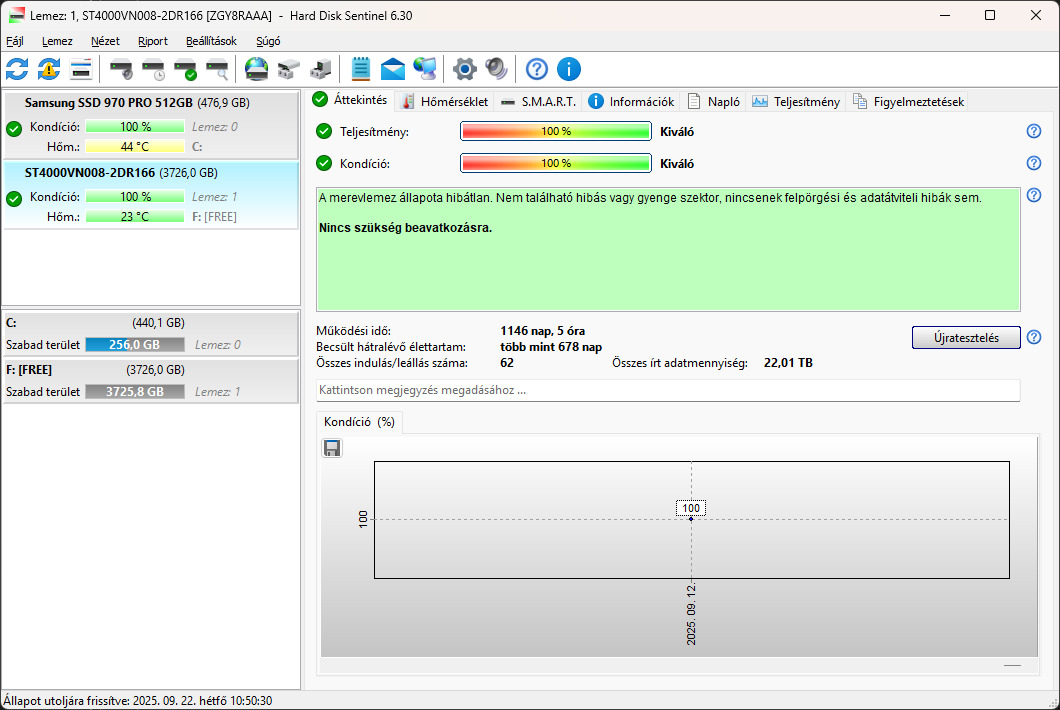This screenshot has height=710, width=1060.
Task: Click the 'több mint 678 nap' lifetime value
Action: (x=551, y=347)
